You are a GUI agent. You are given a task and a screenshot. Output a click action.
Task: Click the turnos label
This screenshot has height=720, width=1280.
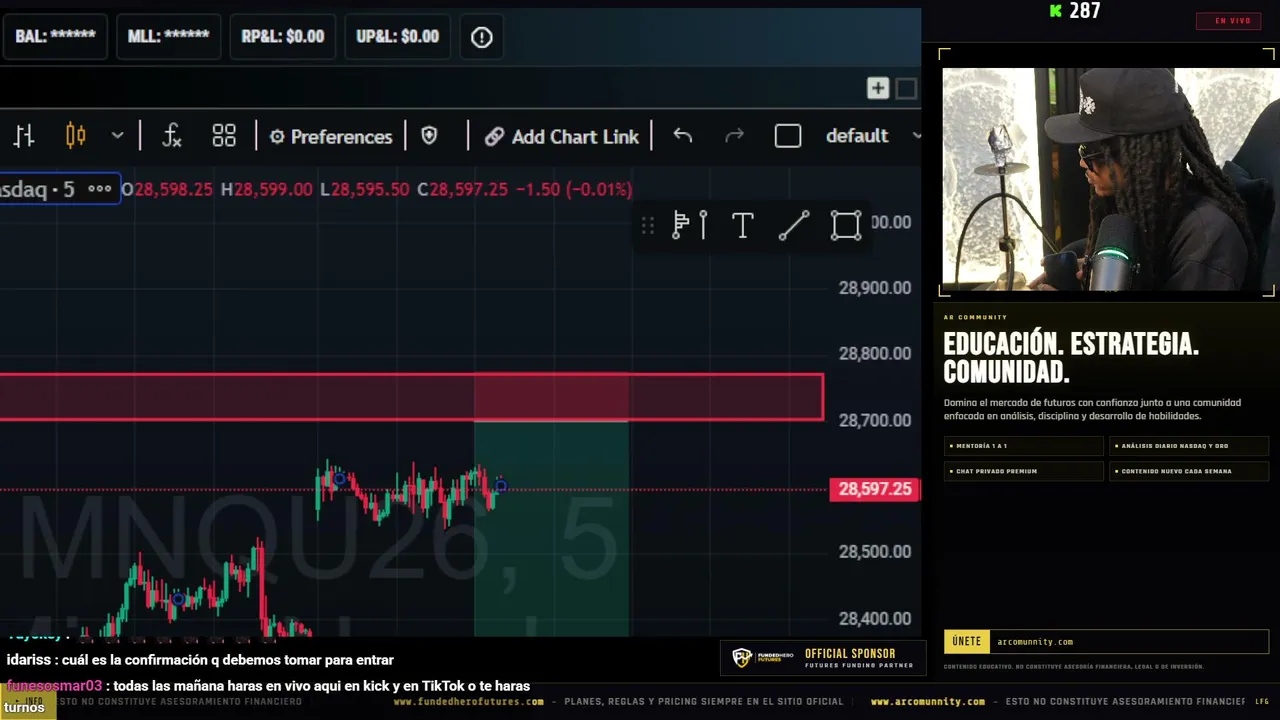tap(24, 708)
